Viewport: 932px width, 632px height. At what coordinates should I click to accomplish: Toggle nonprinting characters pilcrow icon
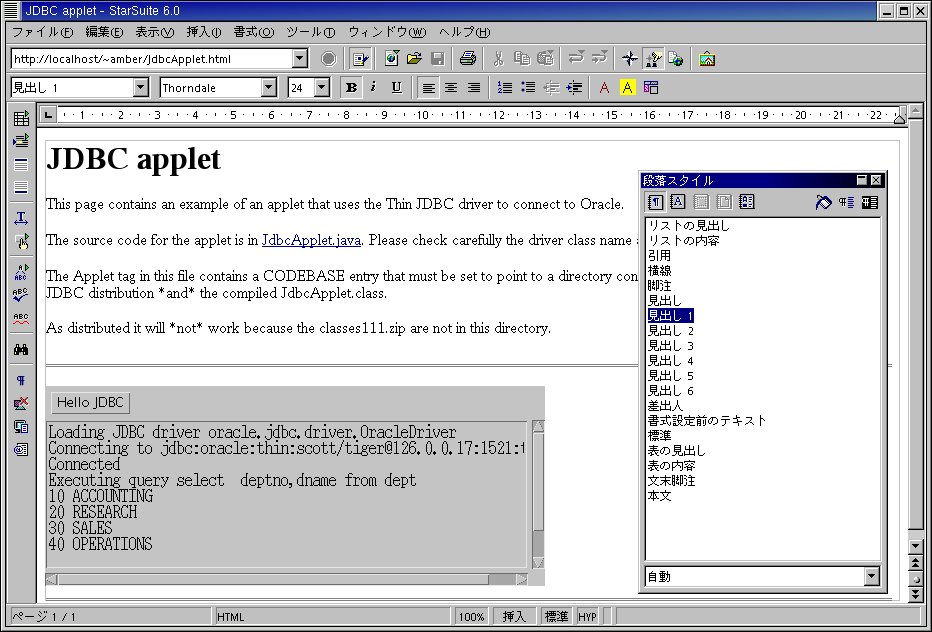pos(21,381)
